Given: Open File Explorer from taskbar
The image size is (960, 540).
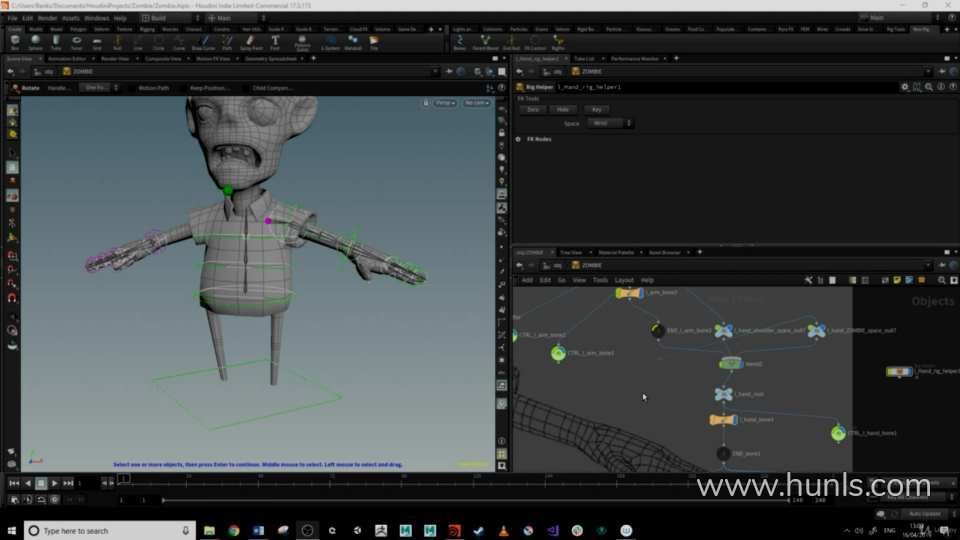Looking at the screenshot, I should tap(209, 531).
